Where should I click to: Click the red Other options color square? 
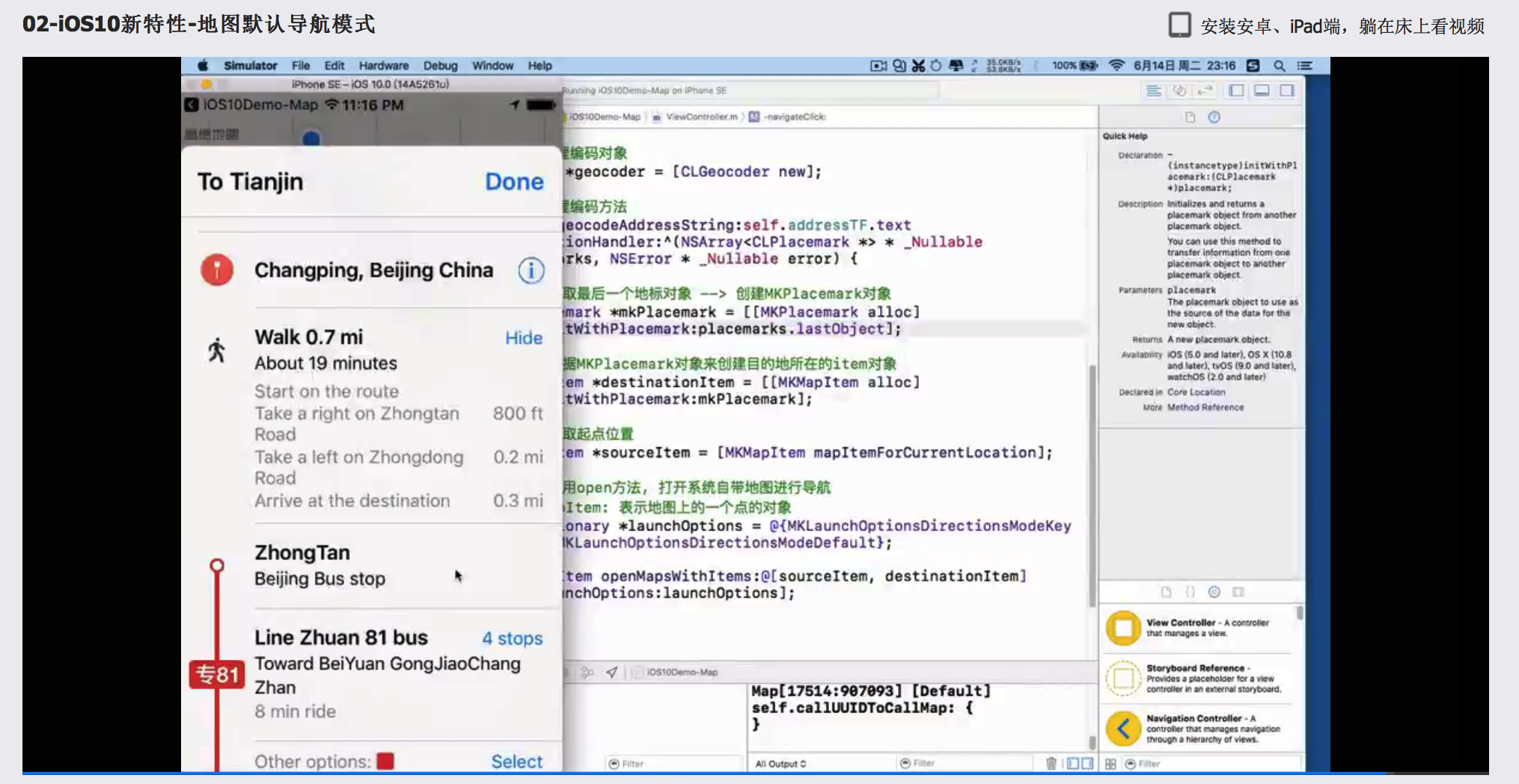pyautogui.click(x=385, y=761)
